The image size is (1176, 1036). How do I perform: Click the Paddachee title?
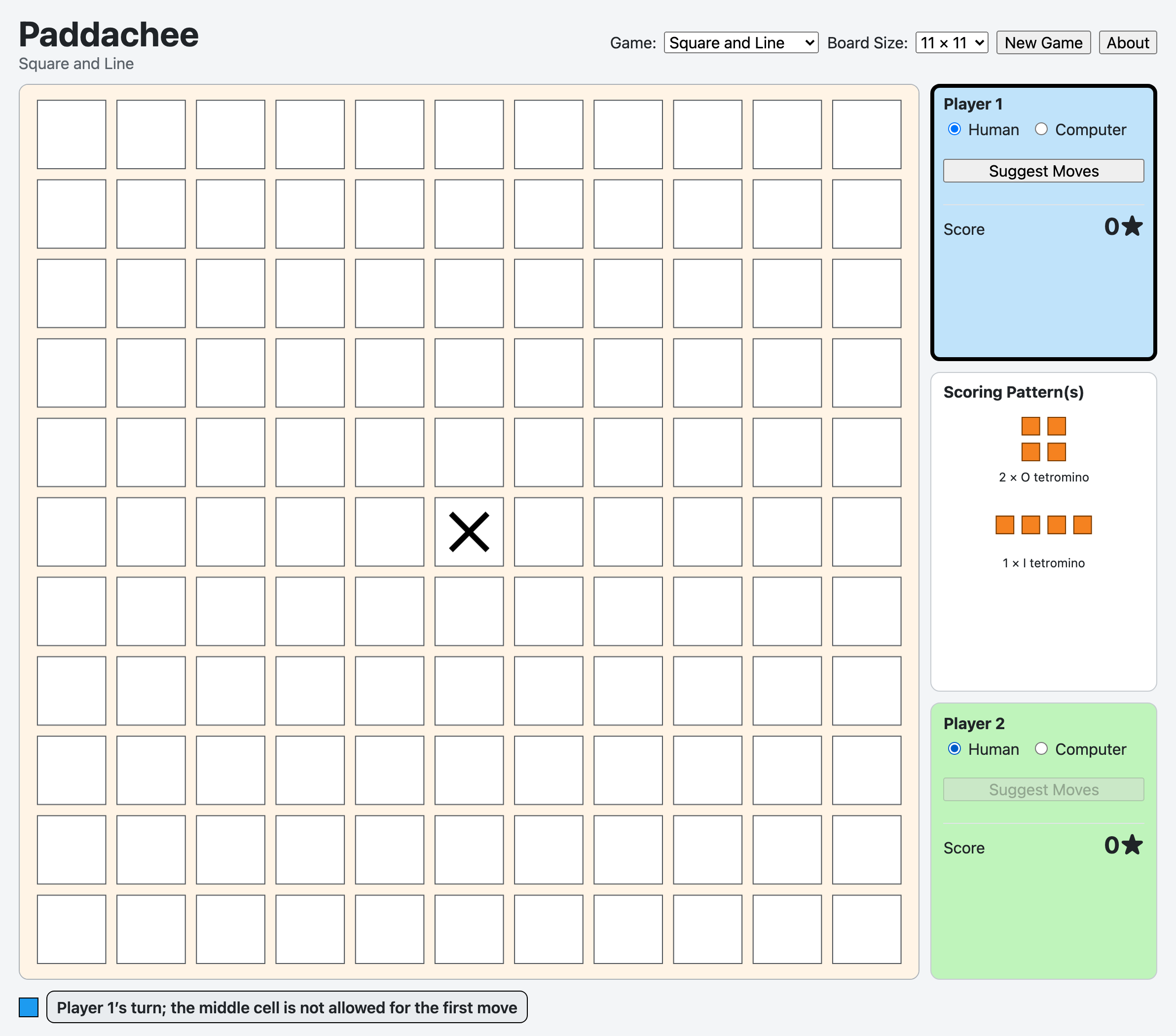point(108,35)
